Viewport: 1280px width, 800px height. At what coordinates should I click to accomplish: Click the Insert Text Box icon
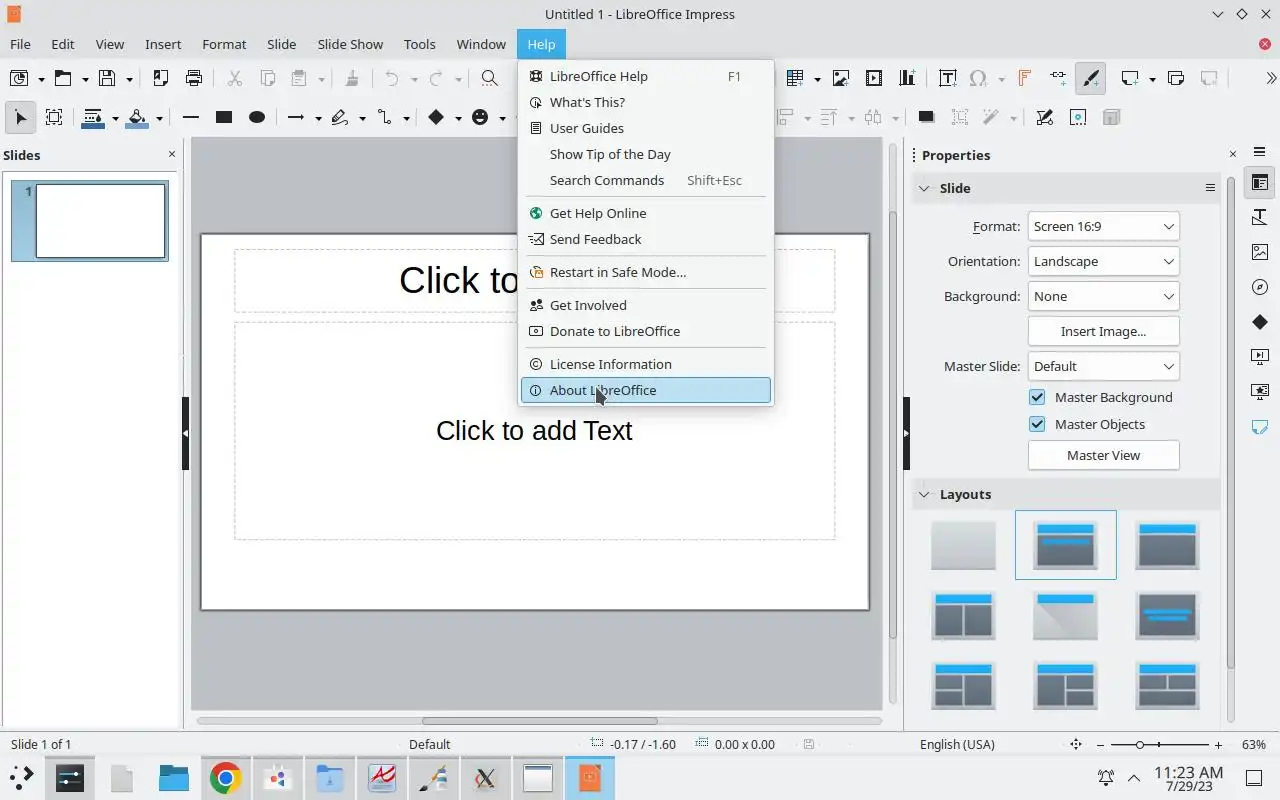(947, 78)
